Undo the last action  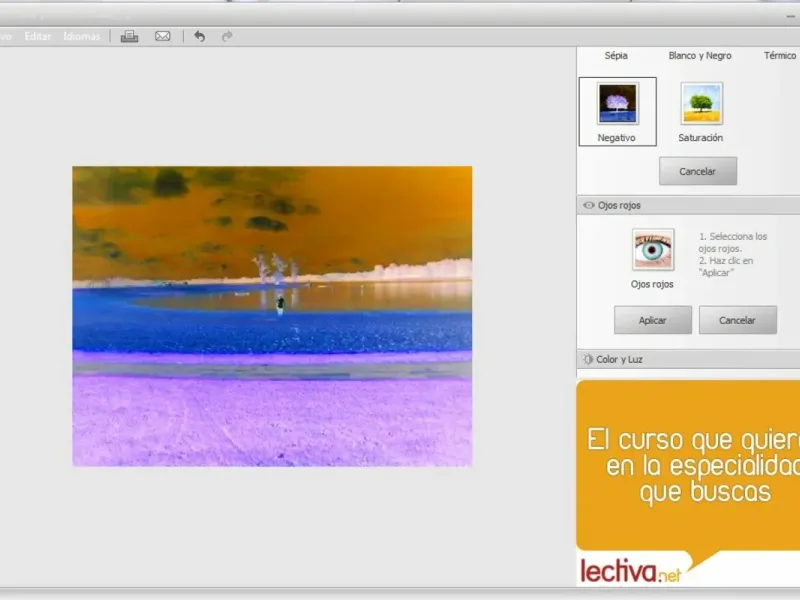199,36
